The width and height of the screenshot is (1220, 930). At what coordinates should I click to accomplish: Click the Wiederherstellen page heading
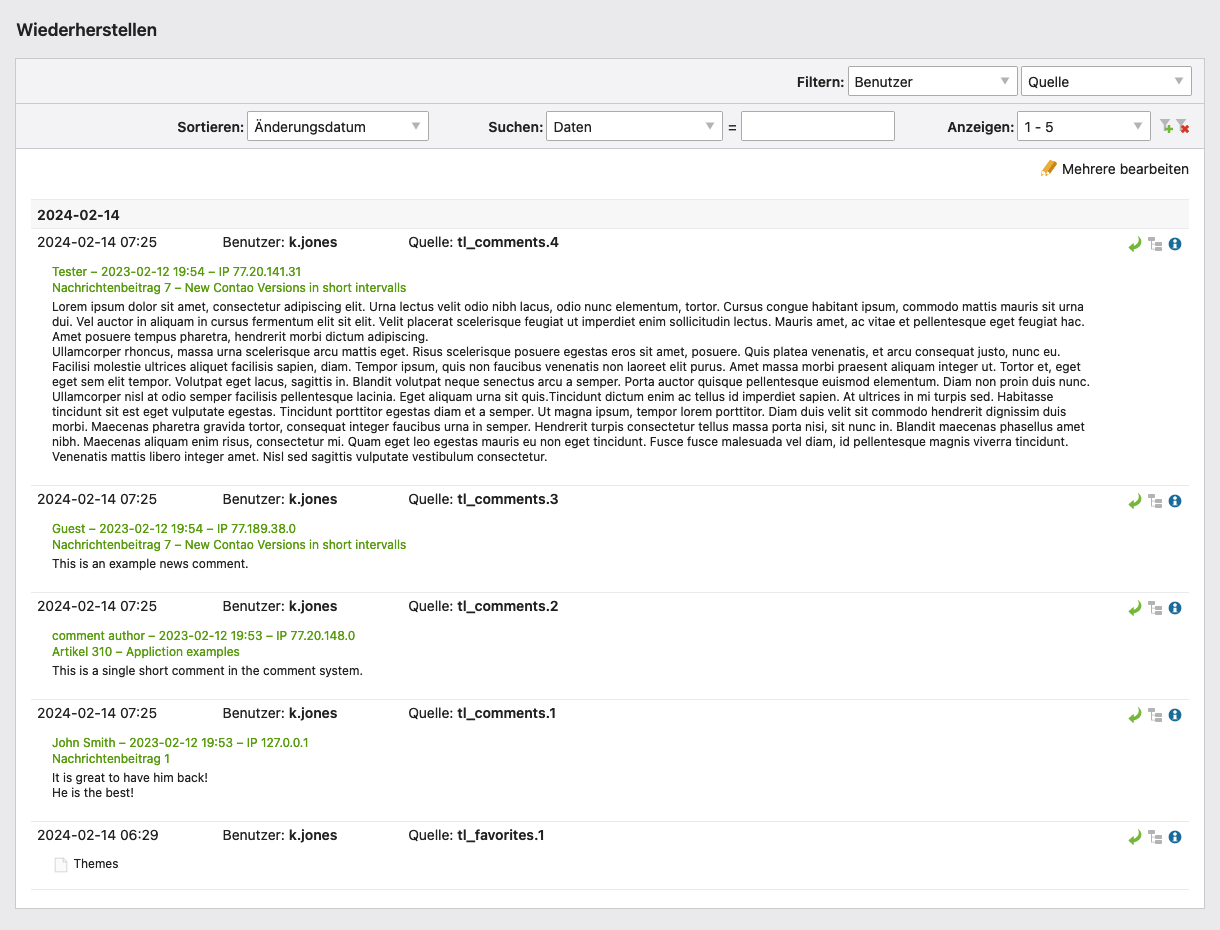pos(87,30)
